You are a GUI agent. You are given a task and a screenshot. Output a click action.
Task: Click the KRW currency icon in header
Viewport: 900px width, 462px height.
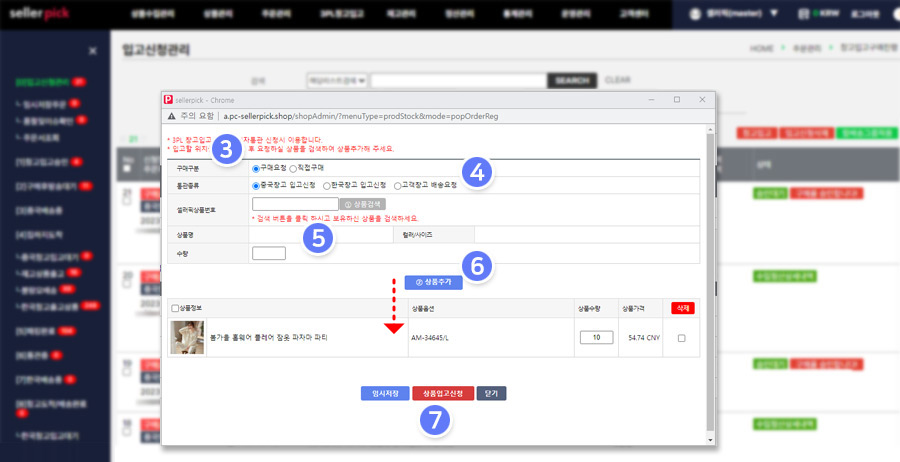802,15
